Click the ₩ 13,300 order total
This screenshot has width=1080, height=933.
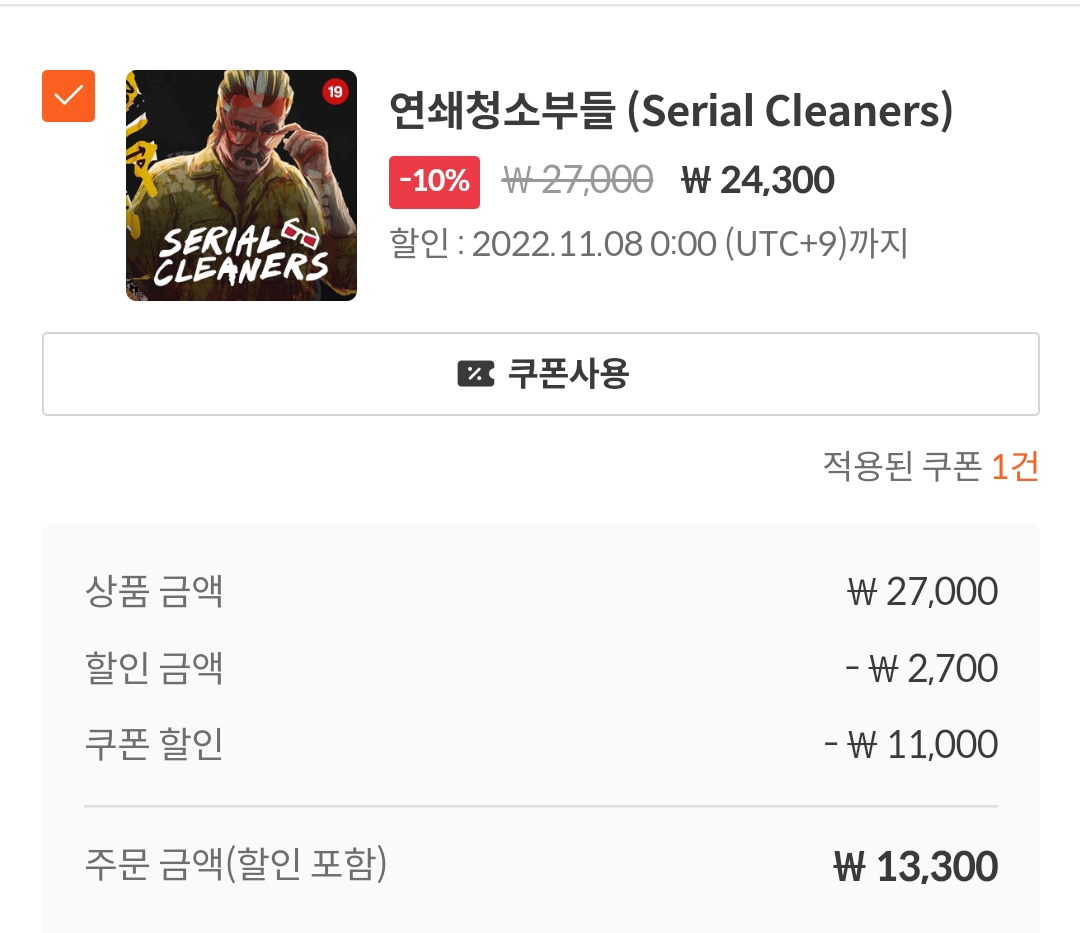(915, 867)
